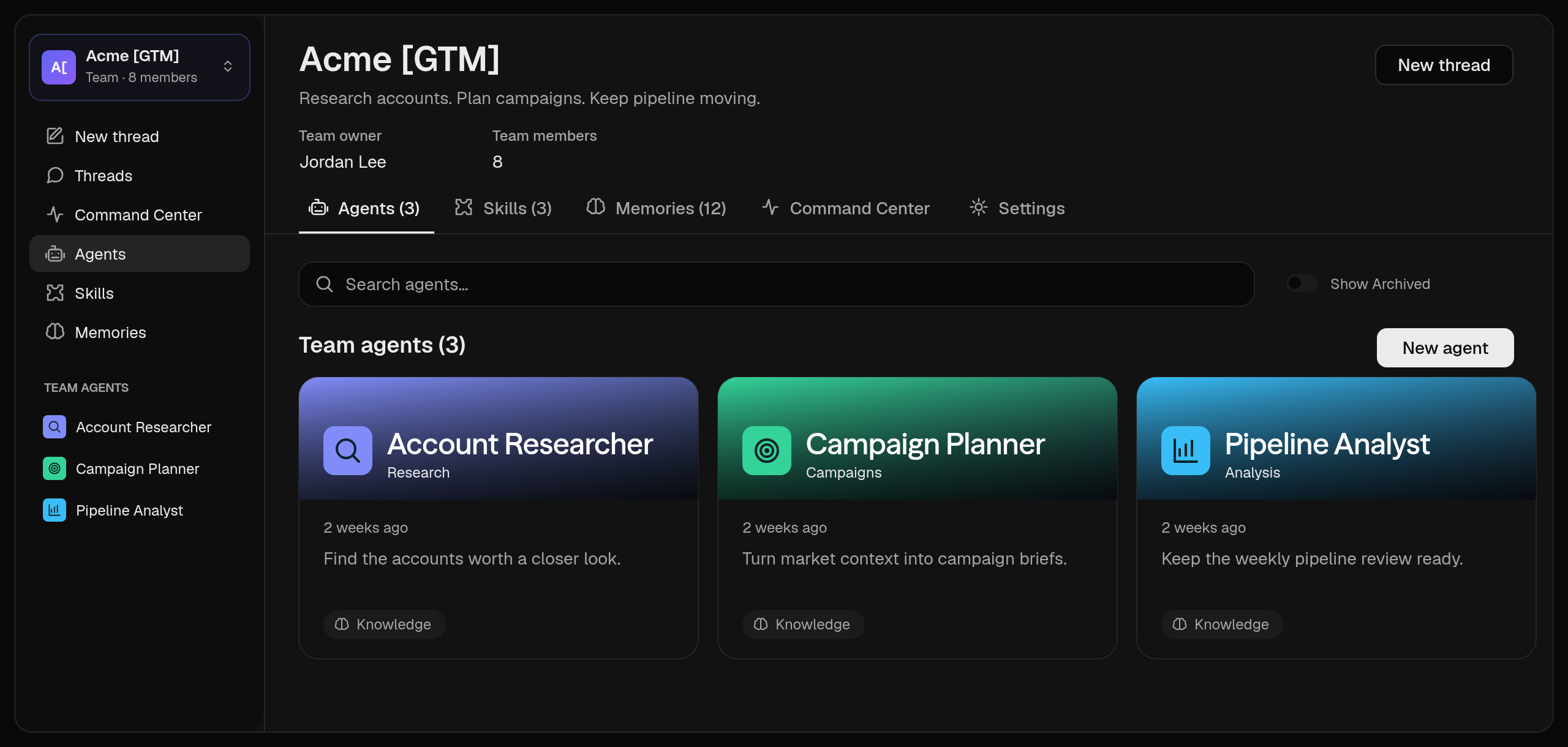1568x747 pixels.
Task: Click the New agent button
Action: (x=1445, y=348)
